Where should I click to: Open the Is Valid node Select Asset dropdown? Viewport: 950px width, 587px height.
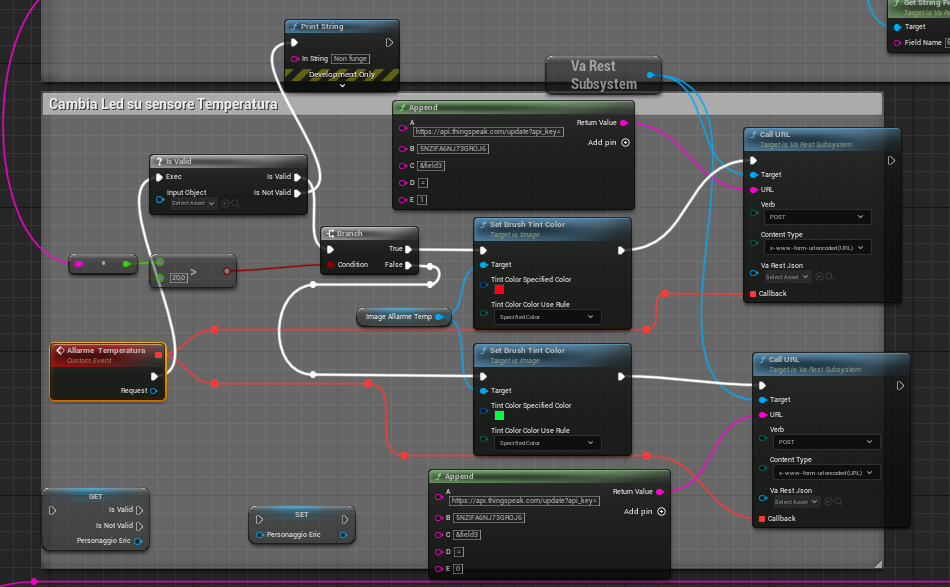(193, 204)
